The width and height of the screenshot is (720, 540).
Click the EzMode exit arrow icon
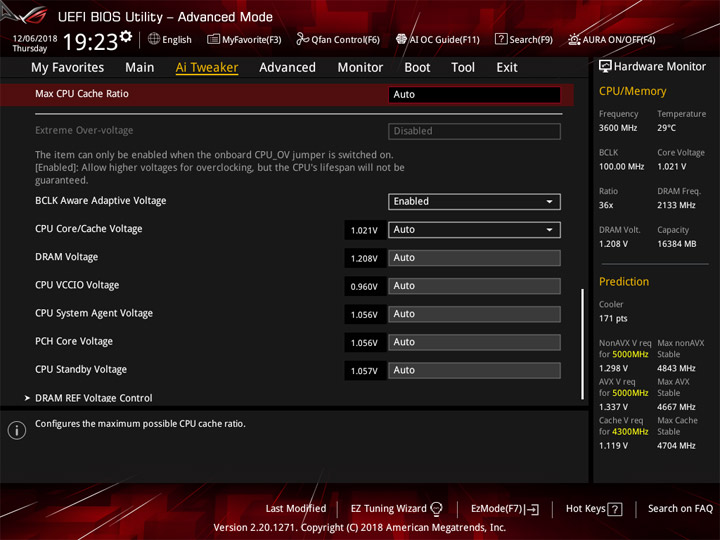tap(533, 509)
